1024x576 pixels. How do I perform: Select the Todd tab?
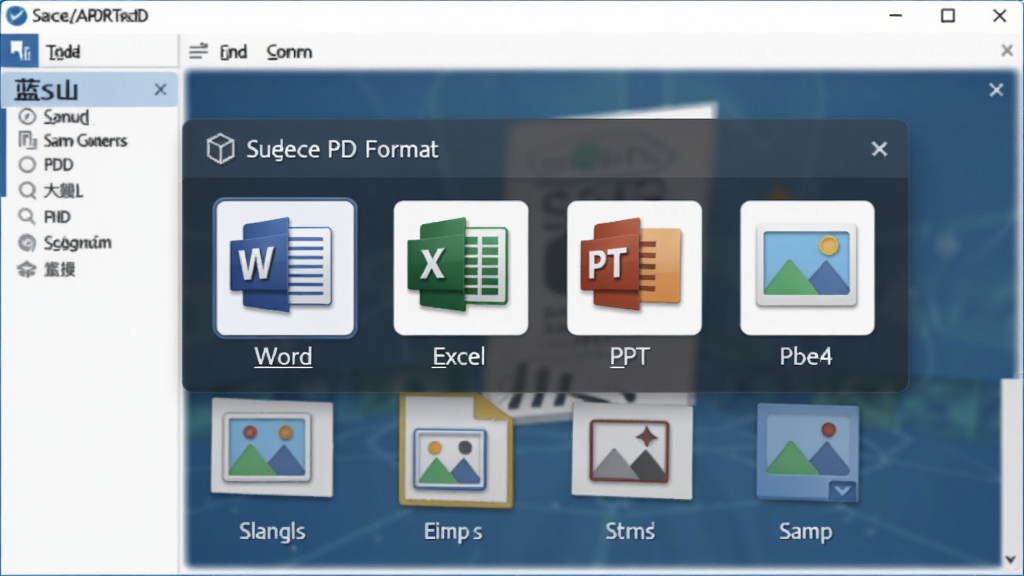pos(63,52)
